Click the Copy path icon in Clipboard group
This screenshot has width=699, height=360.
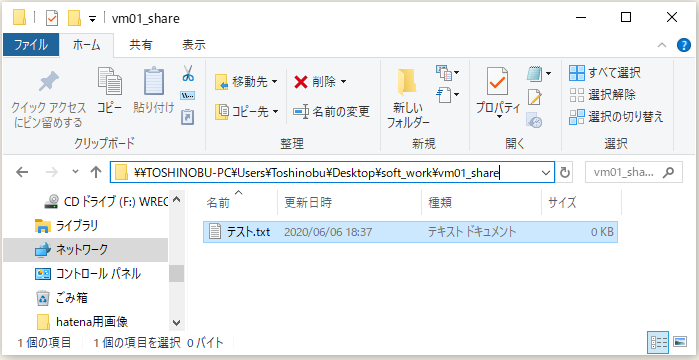coord(188,95)
